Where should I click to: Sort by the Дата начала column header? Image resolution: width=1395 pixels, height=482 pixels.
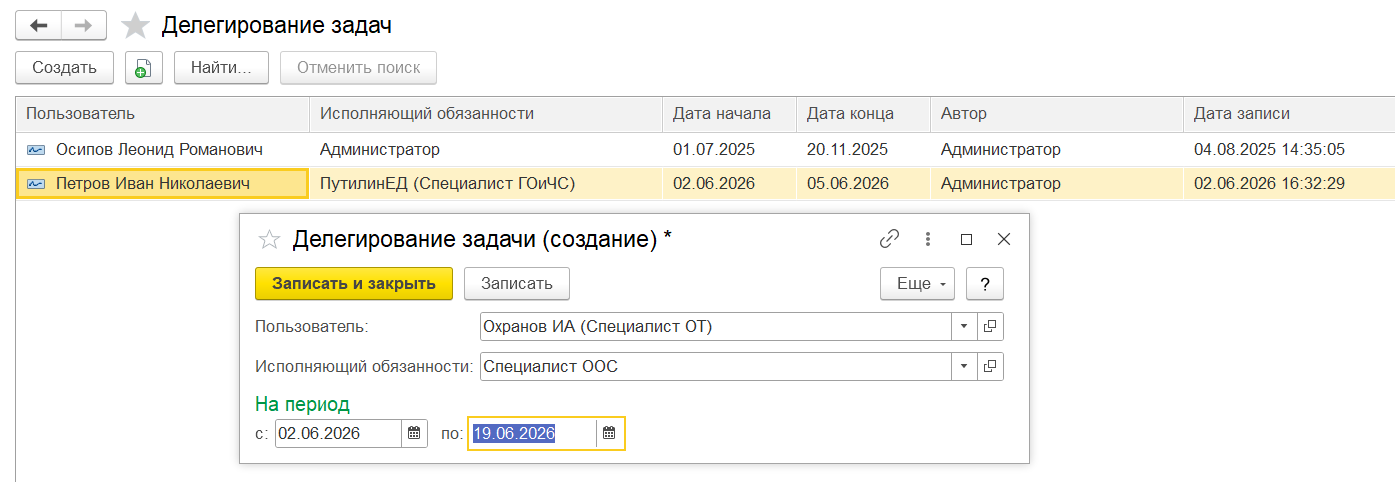tap(729, 114)
